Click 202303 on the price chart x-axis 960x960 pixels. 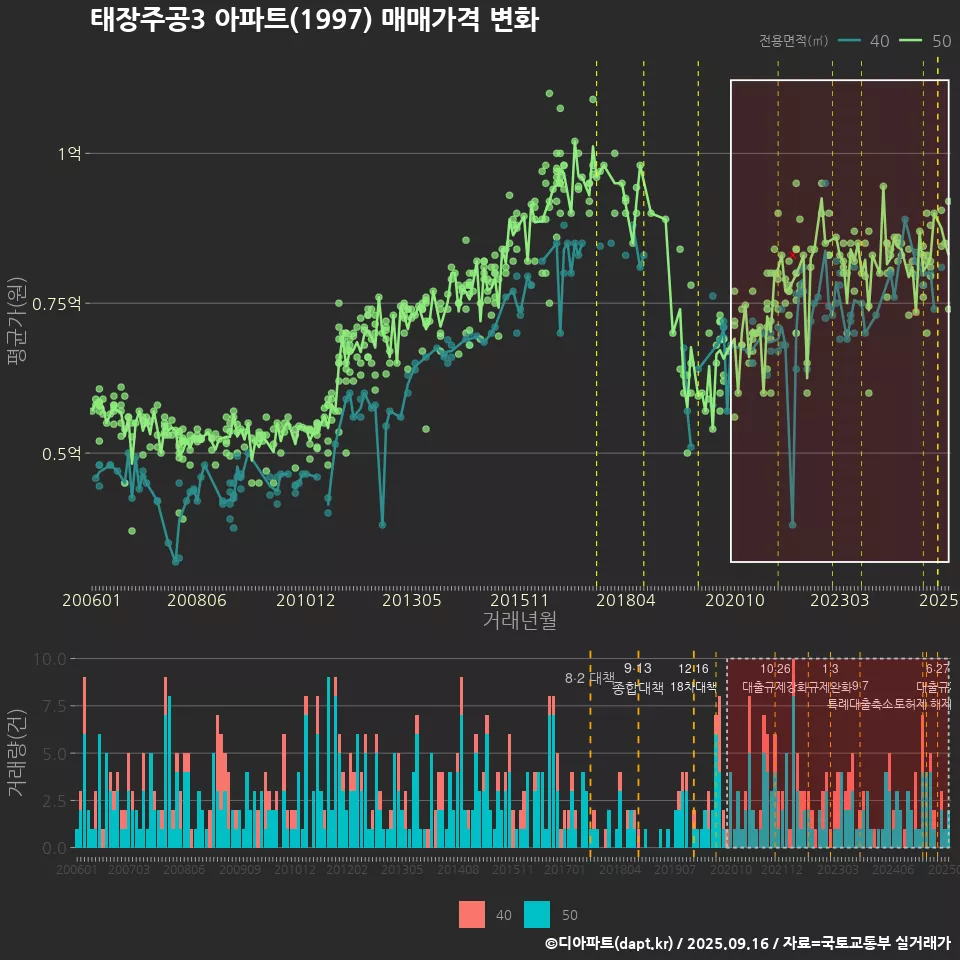pyautogui.click(x=839, y=600)
